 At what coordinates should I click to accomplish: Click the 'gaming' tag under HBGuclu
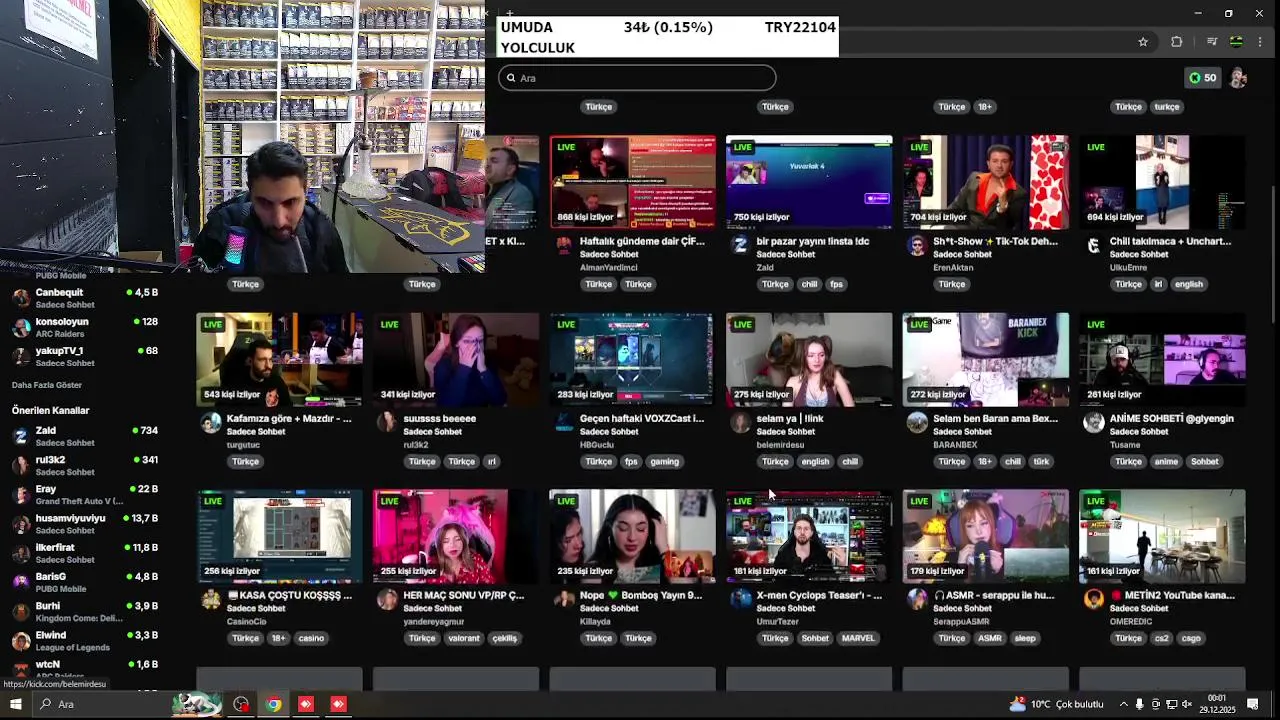(665, 461)
